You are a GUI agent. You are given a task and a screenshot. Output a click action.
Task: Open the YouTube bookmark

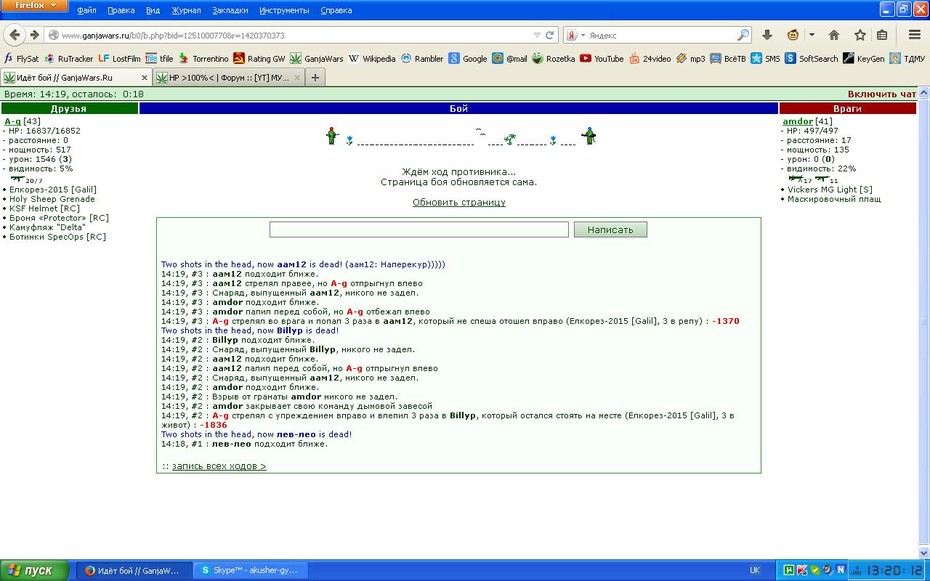click(602, 59)
